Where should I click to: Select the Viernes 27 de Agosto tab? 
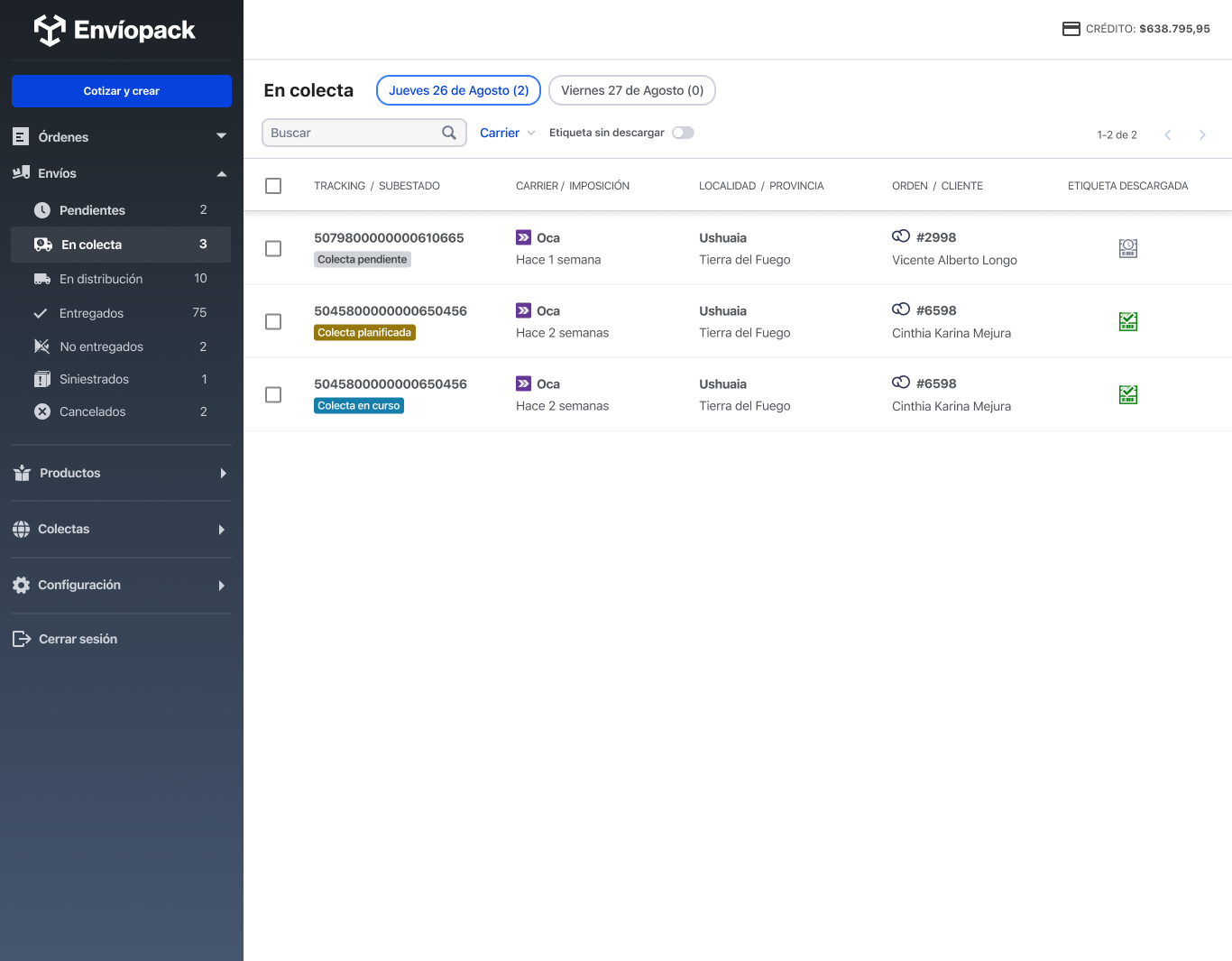(632, 90)
